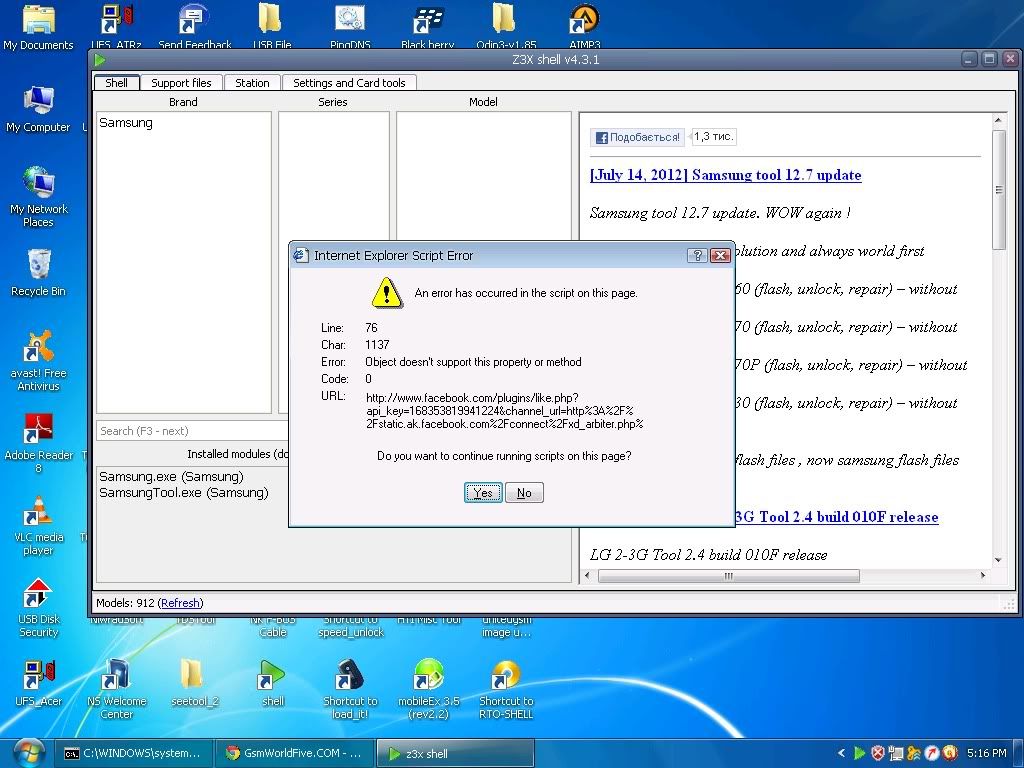Open the Black berry desktop shortcut

(428, 26)
